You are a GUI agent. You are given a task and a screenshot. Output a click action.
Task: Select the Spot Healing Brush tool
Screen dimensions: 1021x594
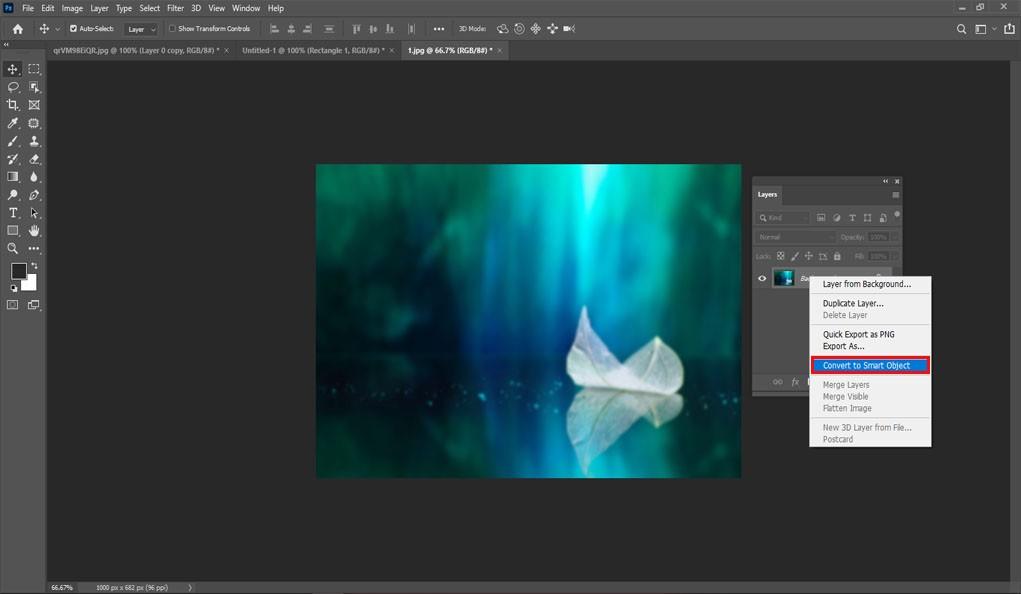point(34,123)
